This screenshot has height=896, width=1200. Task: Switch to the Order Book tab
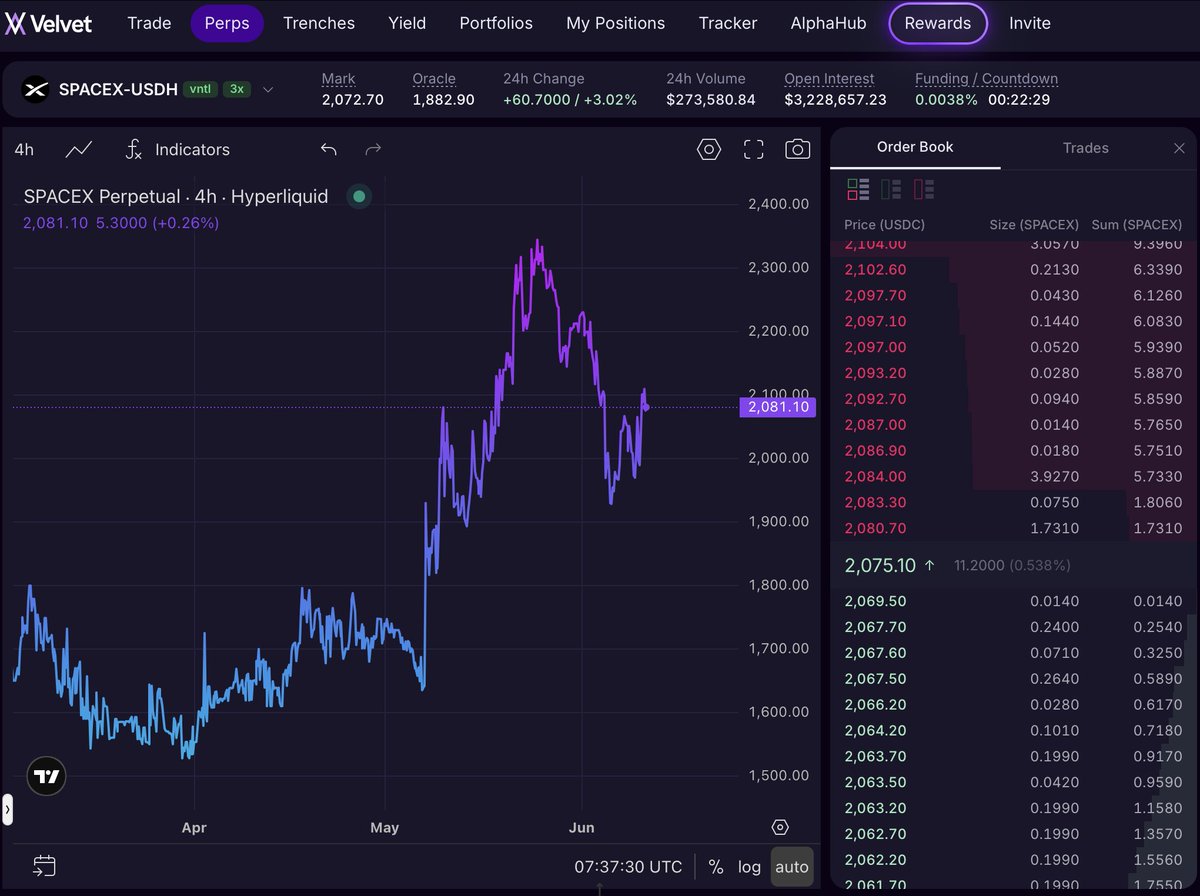915,147
